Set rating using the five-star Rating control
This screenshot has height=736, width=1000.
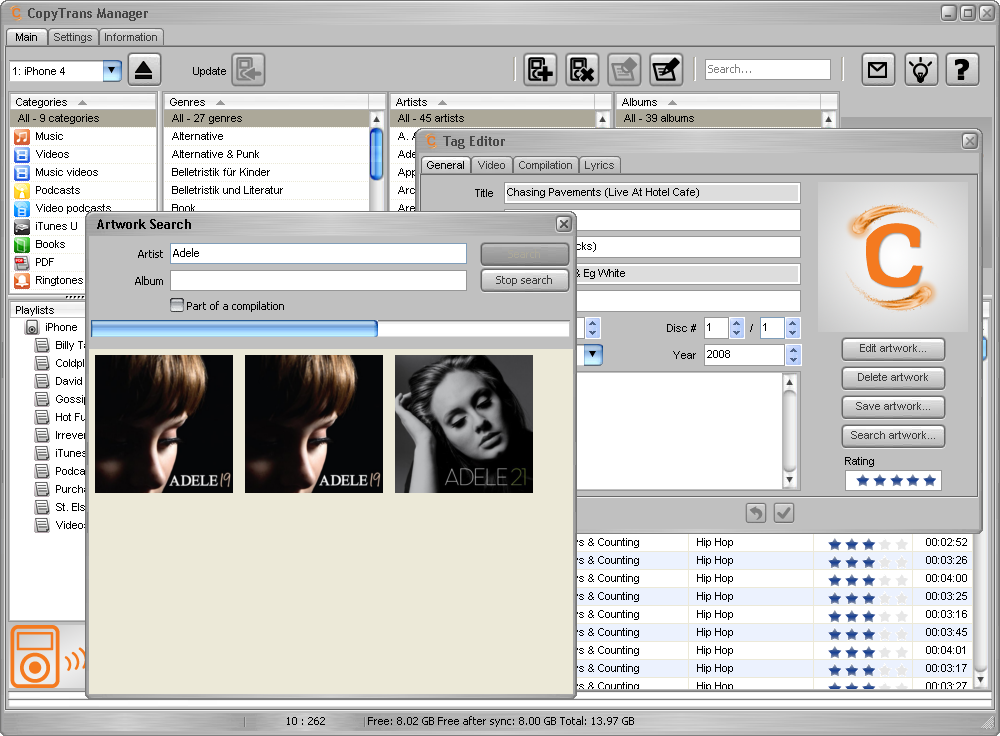tap(893, 480)
